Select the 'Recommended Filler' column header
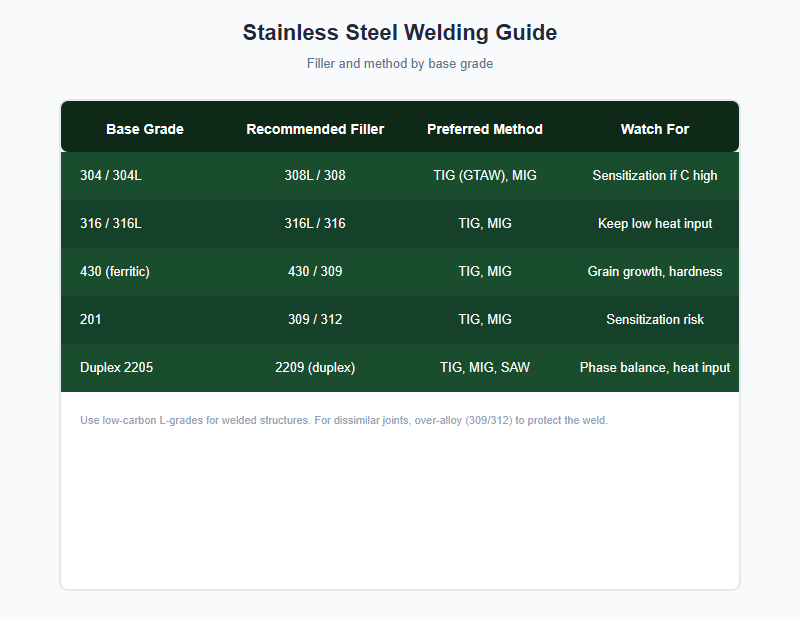 315,129
